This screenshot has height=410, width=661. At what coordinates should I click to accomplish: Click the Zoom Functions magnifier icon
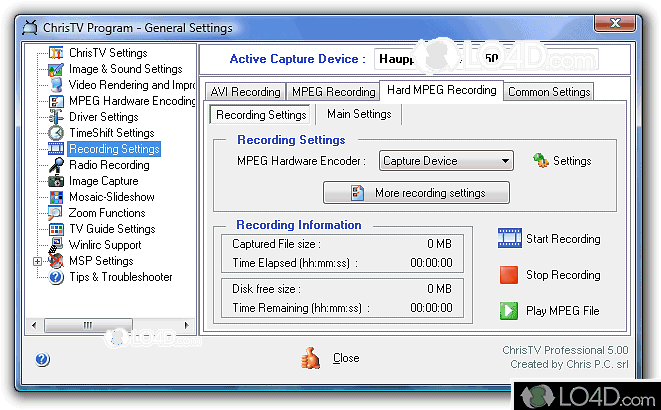(55, 213)
